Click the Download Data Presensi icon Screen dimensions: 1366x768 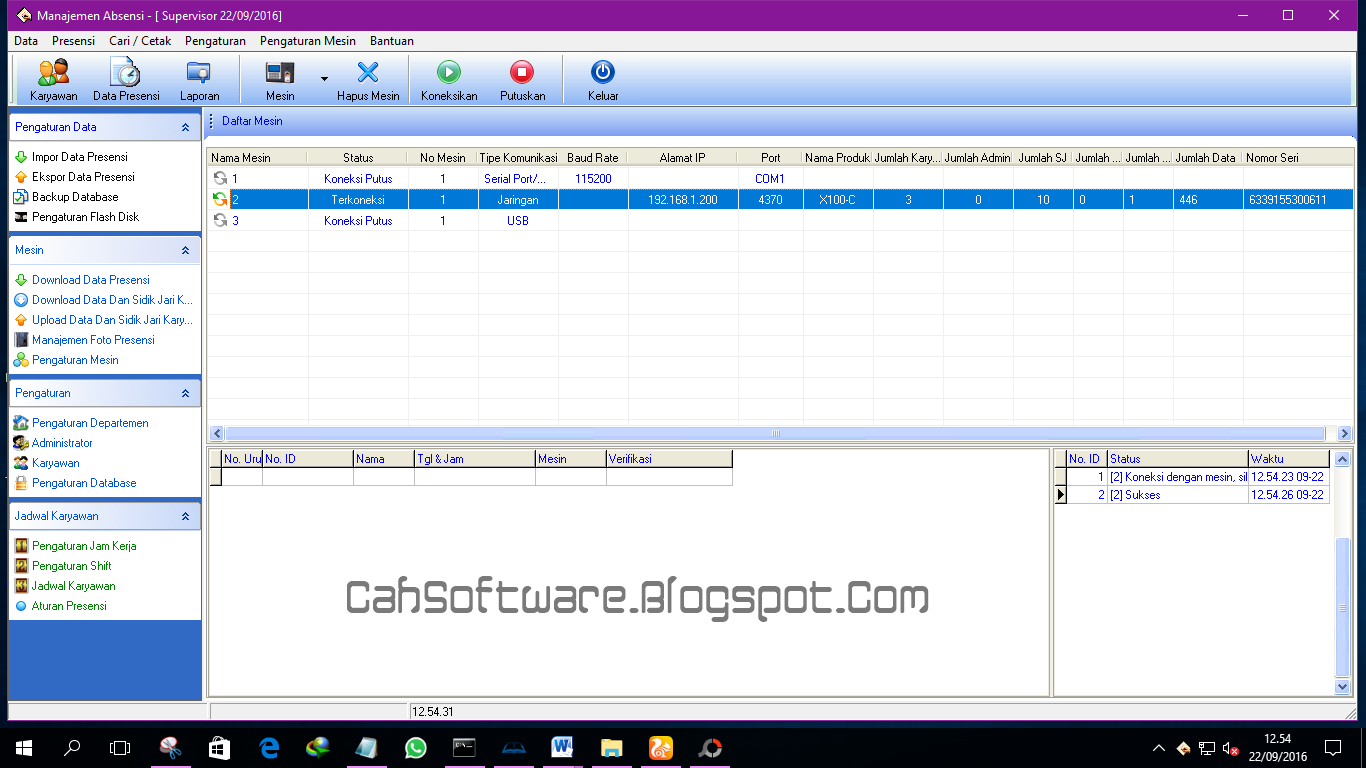(21, 280)
